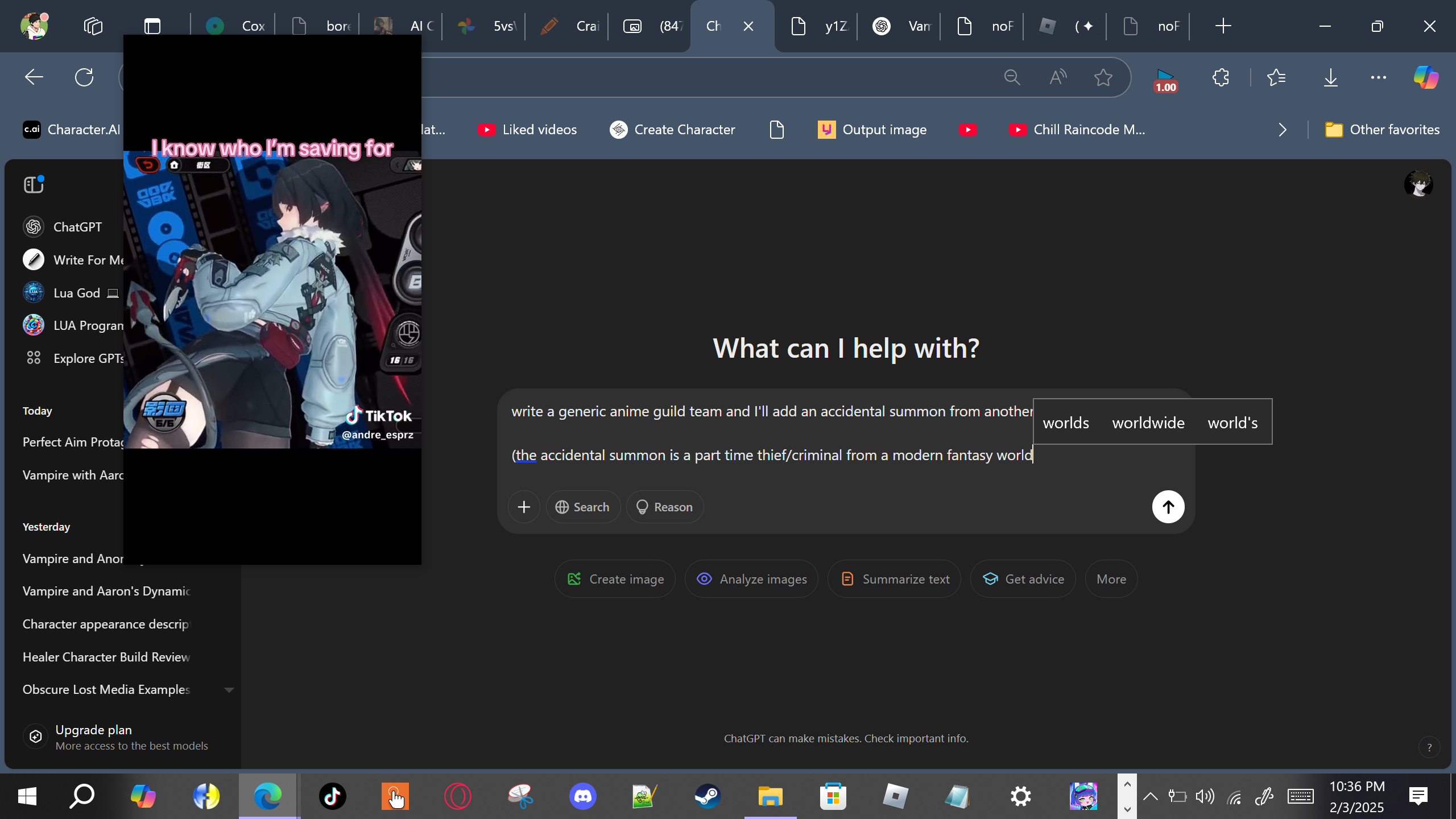This screenshot has width=1456, height=819.
Task: Open the Create Character bookmark
Action: (x=672, y=130)
